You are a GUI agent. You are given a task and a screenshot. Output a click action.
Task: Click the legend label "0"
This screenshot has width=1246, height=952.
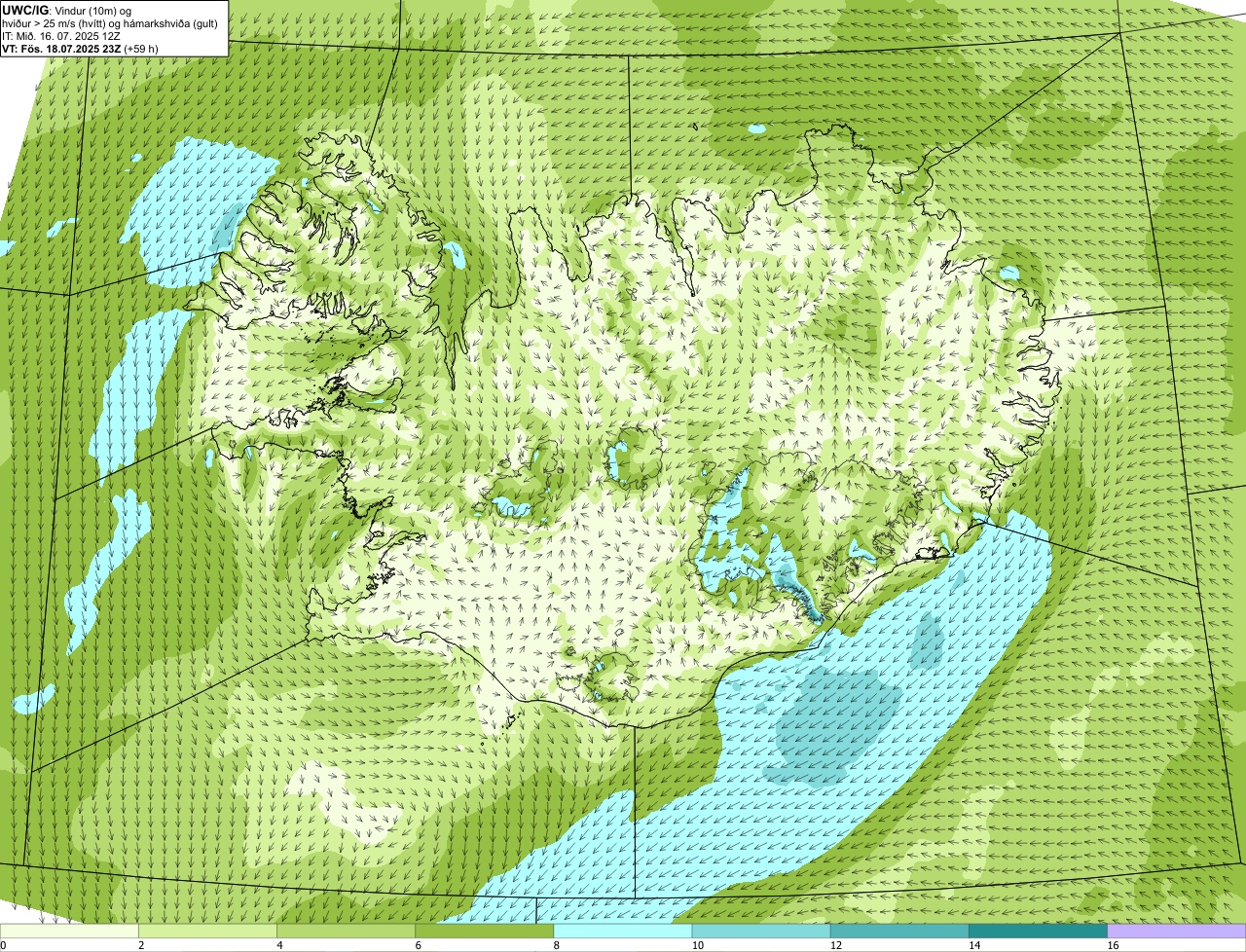click(4, 945)
